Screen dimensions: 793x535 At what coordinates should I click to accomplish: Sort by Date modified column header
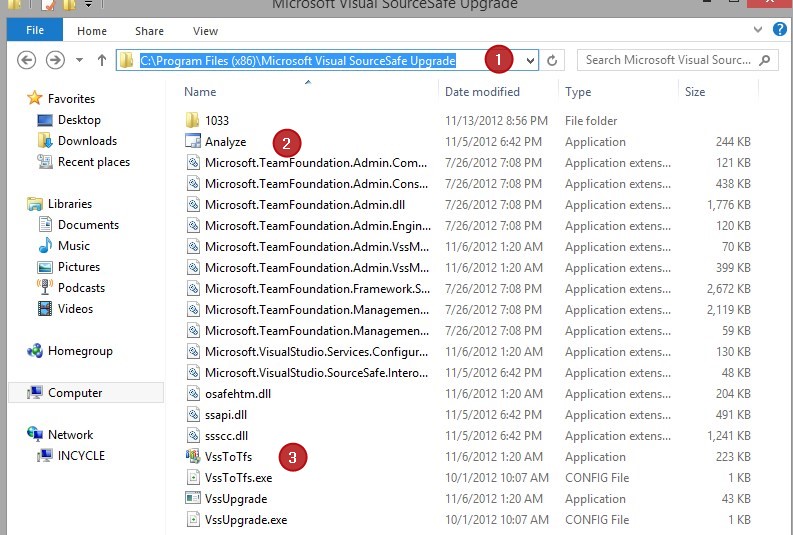(482, 92)
